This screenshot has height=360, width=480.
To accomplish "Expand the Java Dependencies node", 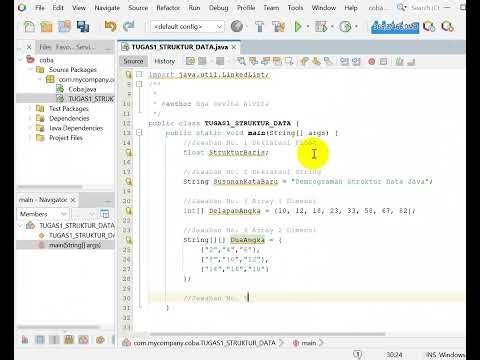I will 30,128.
